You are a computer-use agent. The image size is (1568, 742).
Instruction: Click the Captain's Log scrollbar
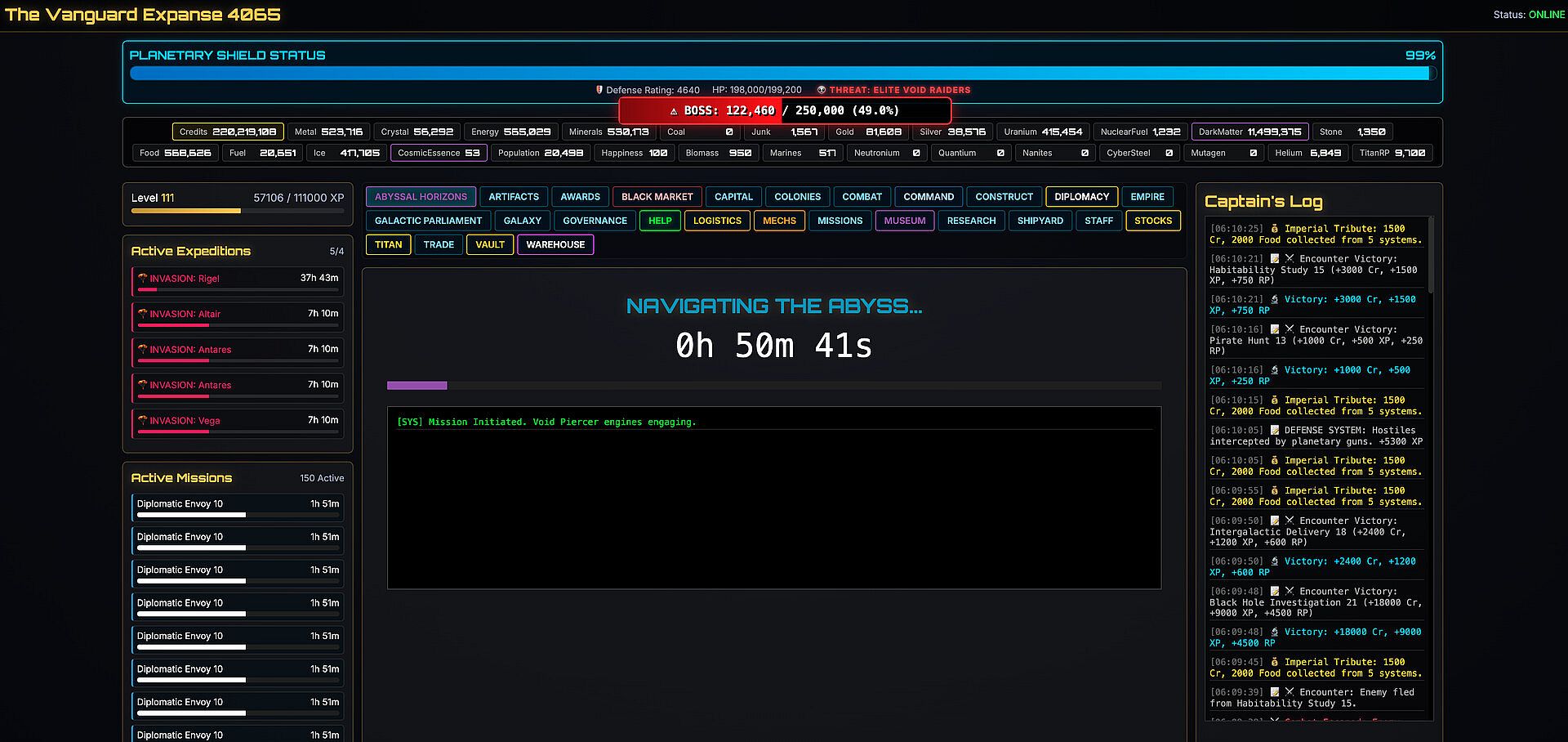1430,253
